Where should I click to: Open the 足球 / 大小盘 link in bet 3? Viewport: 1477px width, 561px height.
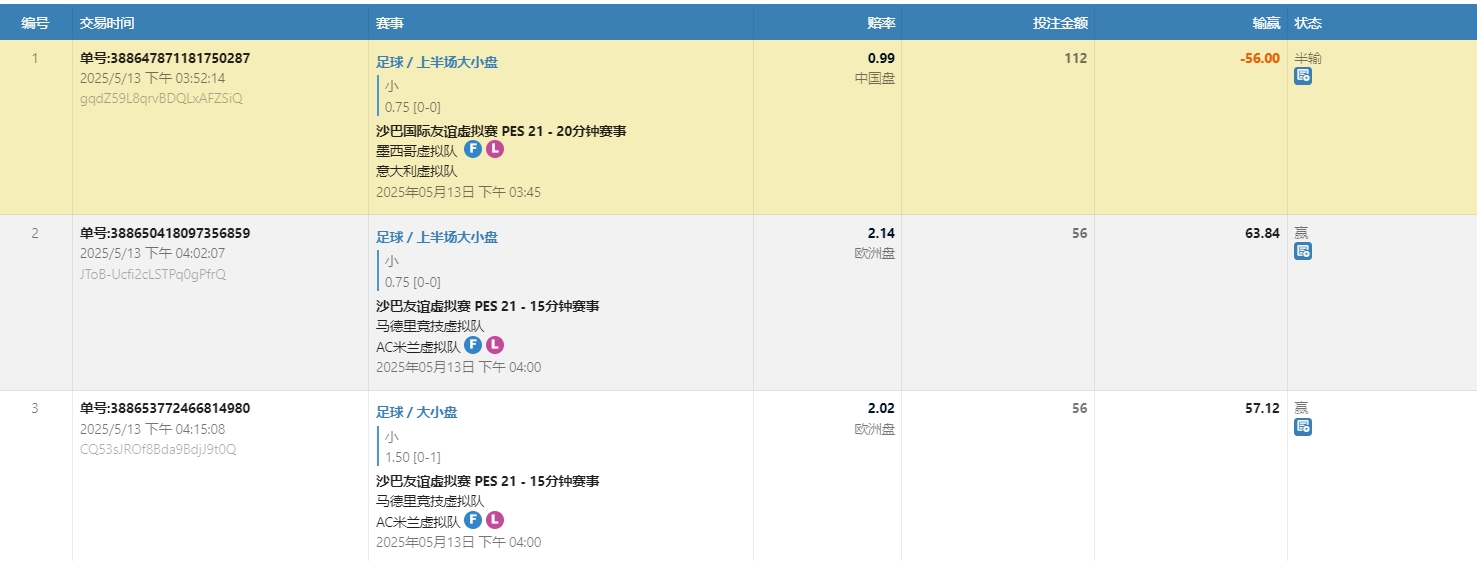[x=416, y=412]
